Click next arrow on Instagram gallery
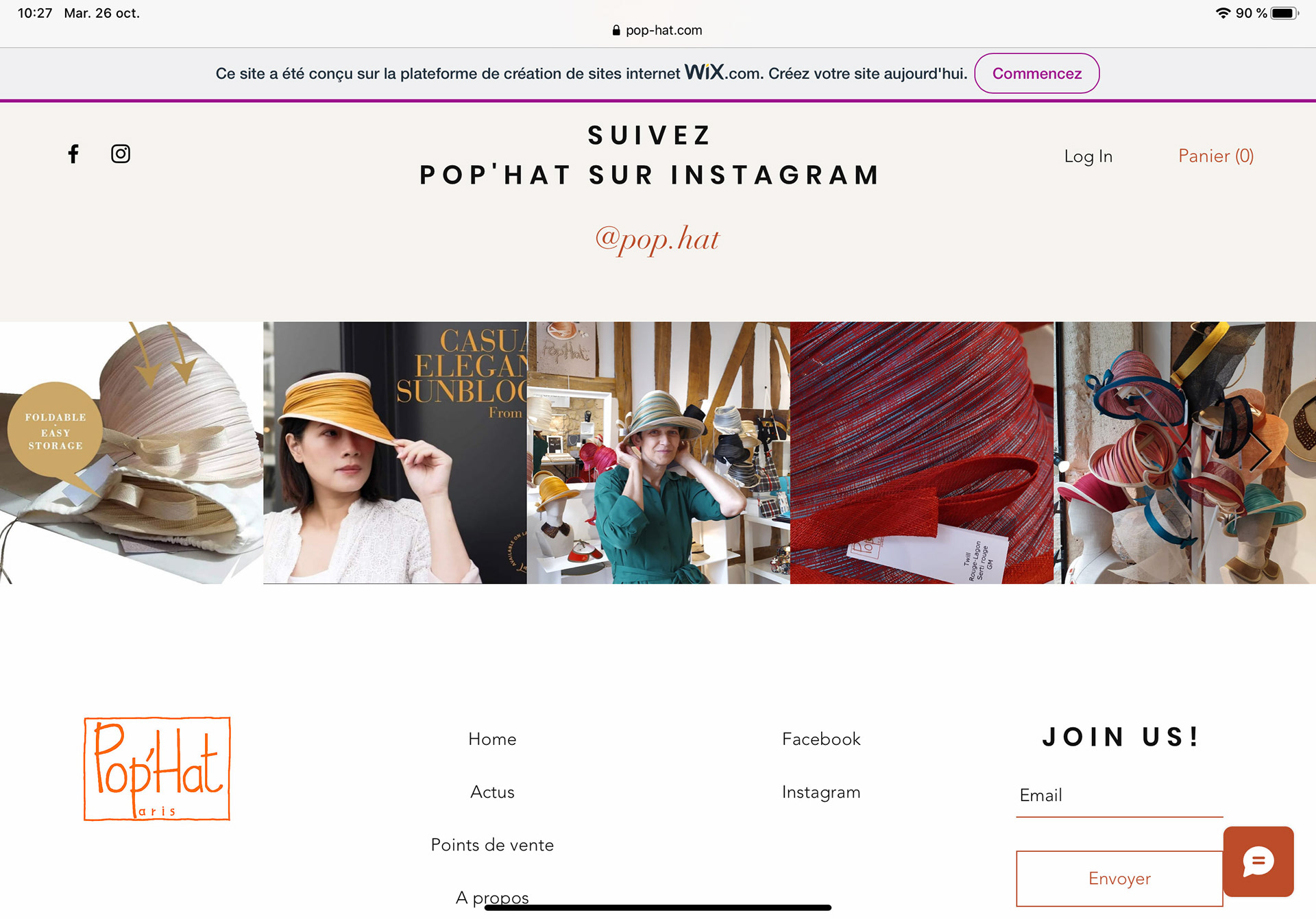Screen dimensions: 1316x919 click(1260, 452)
